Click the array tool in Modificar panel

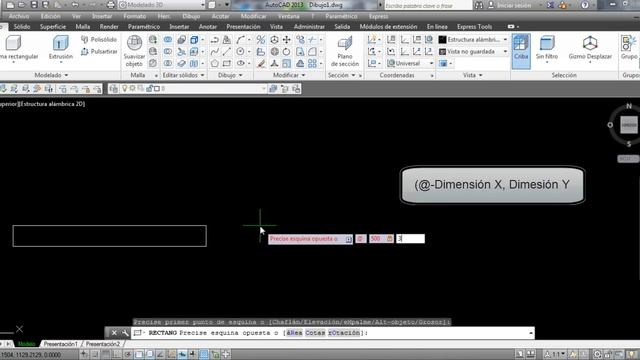(313, 64)
